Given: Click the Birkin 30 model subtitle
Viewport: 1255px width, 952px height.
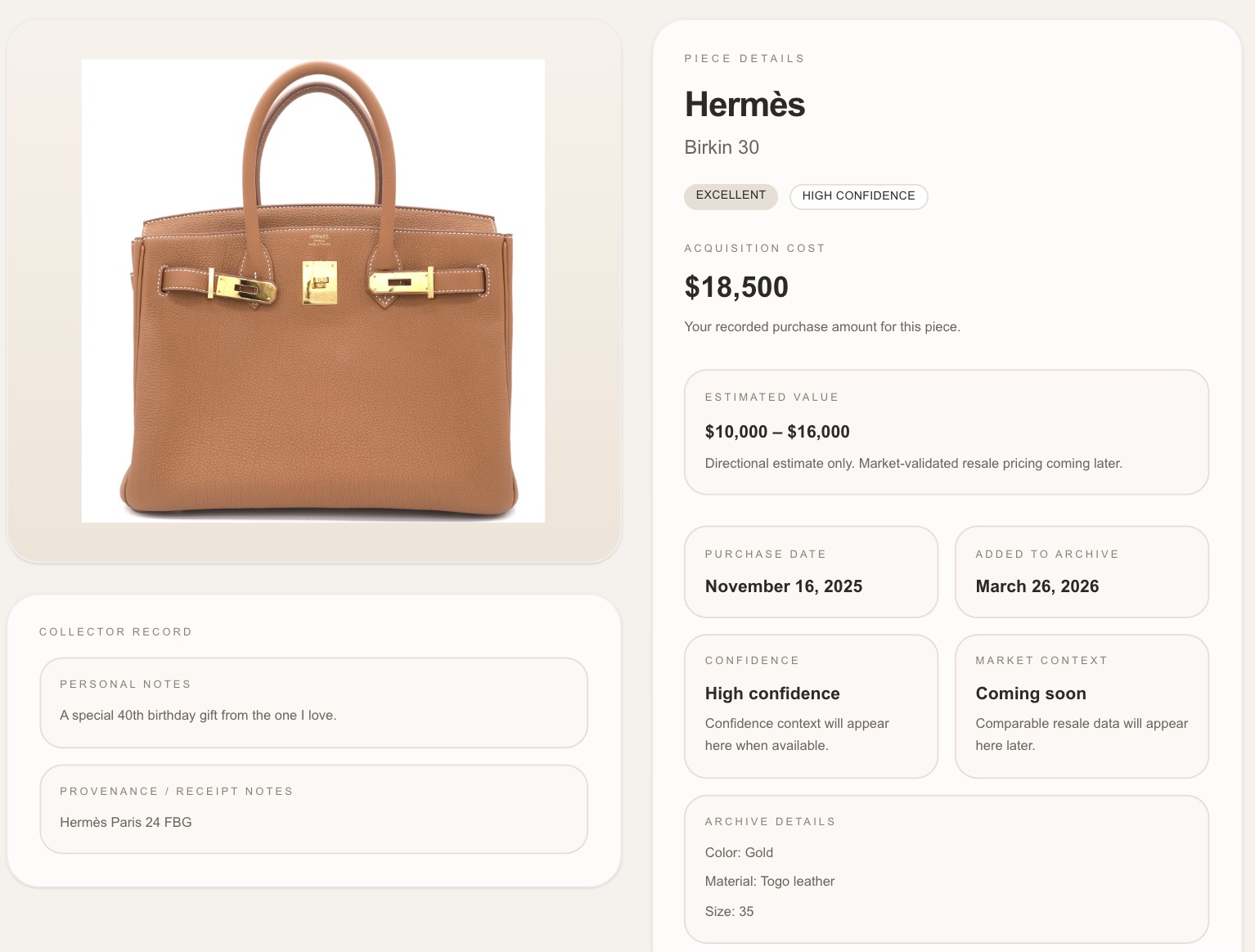Looking at the screenshot, I should click(x=722, y=147).
